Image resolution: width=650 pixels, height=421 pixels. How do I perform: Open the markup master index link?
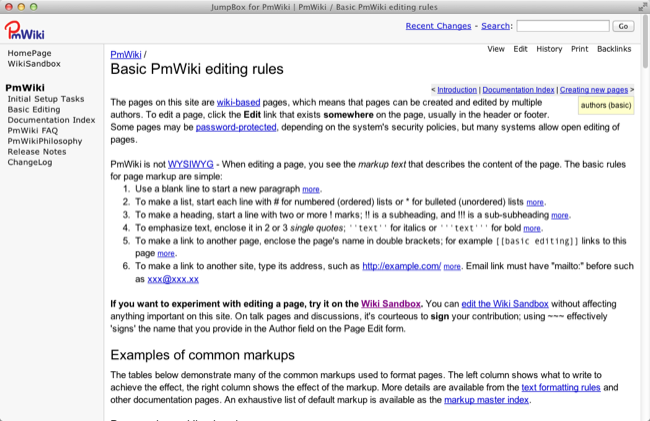point(486,400)
